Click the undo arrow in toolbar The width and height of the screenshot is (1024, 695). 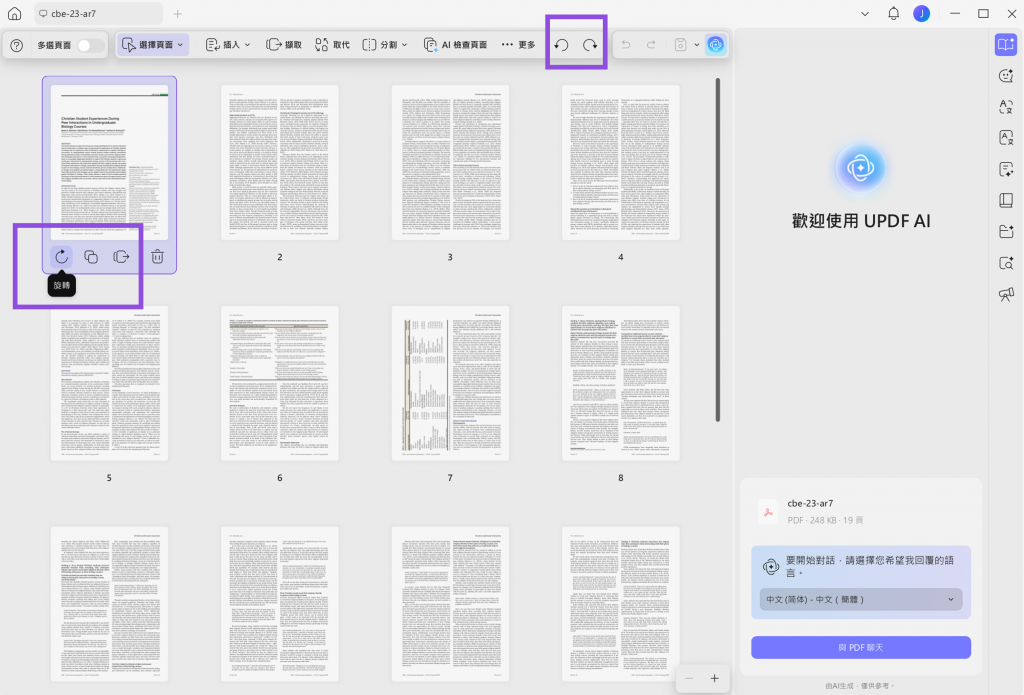(626, 45)
